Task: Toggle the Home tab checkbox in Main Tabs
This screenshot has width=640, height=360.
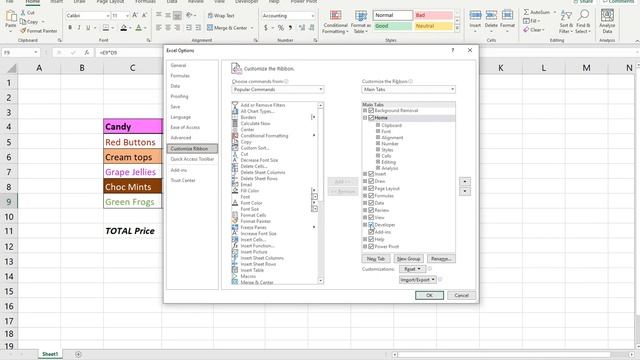Action: (371, 118)
